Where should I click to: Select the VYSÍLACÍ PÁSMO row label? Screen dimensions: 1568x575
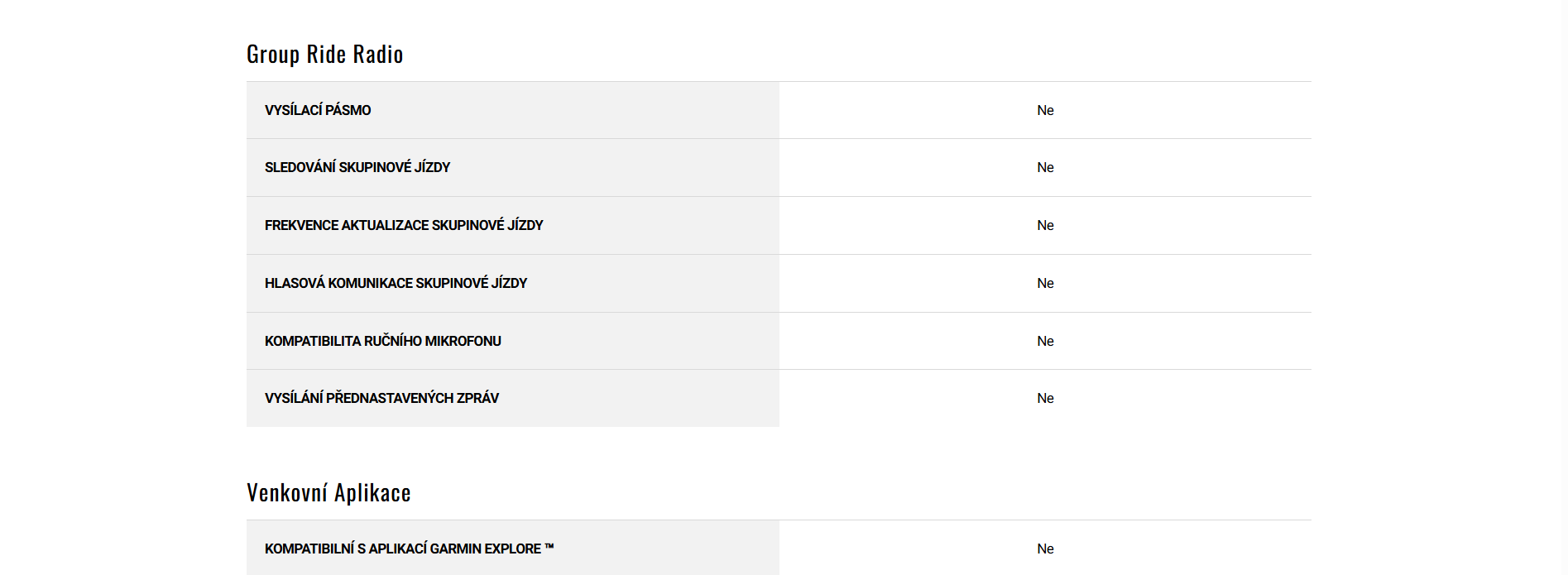pyautogui.click(x=318, y=110)
